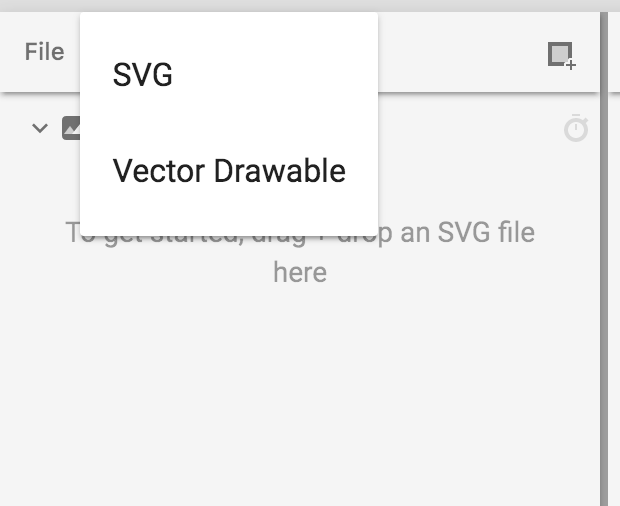Click the word "here" in the hint

300,272
